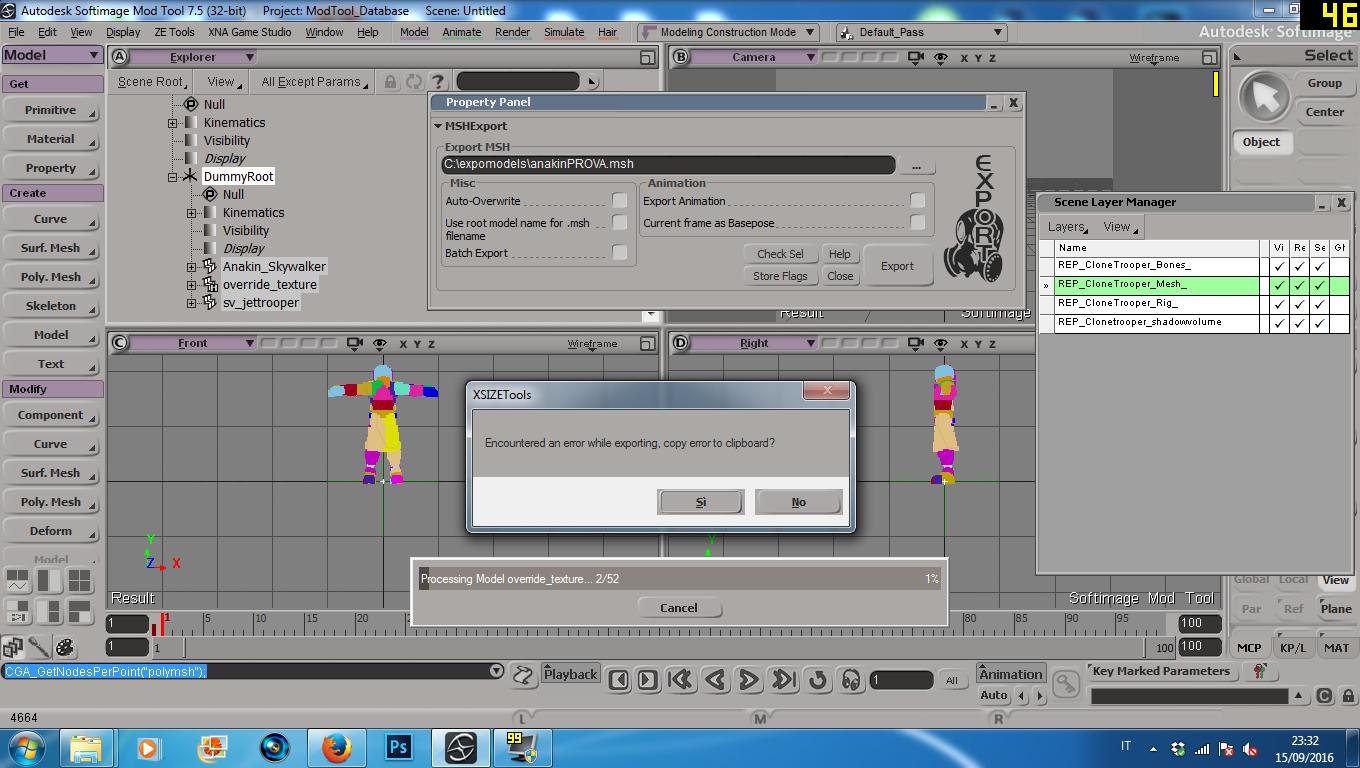Click the colored keys icon beside Key Marked Parameters
The image size is (1360, 768).
(x=1259, y=671)
